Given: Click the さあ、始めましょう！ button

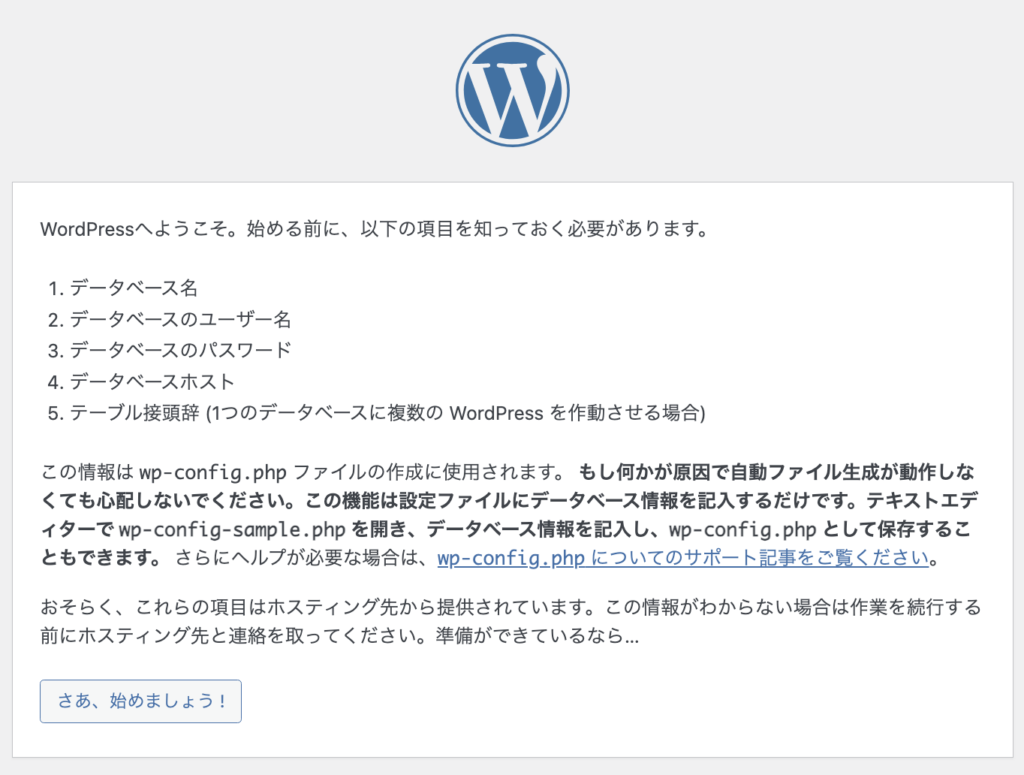Looking at the screenshot, I should (x=140, y=701).
